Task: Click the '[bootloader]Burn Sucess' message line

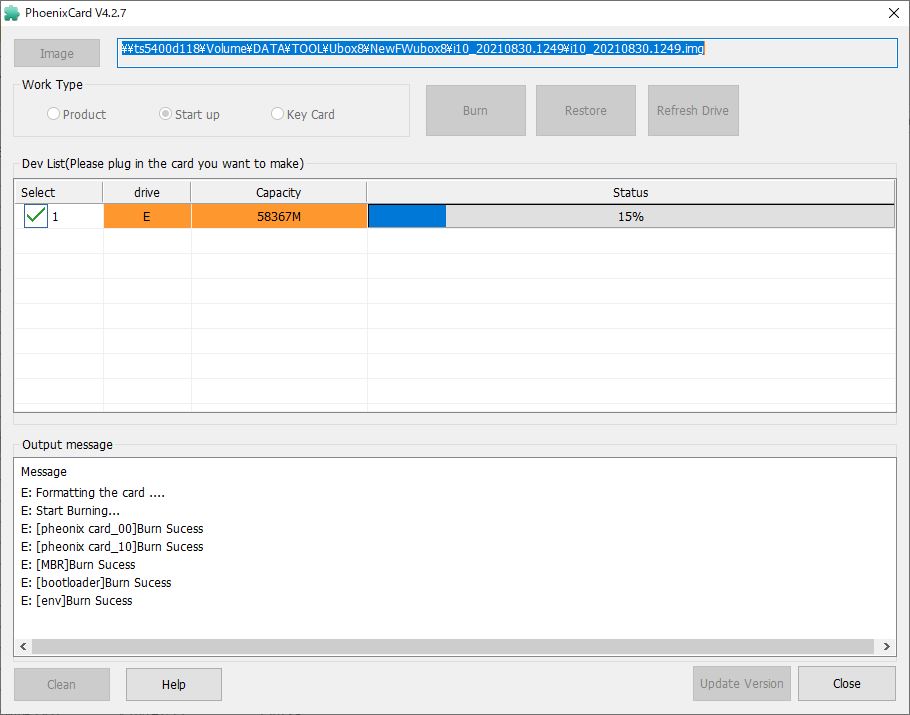Action: tap(96, 583)
